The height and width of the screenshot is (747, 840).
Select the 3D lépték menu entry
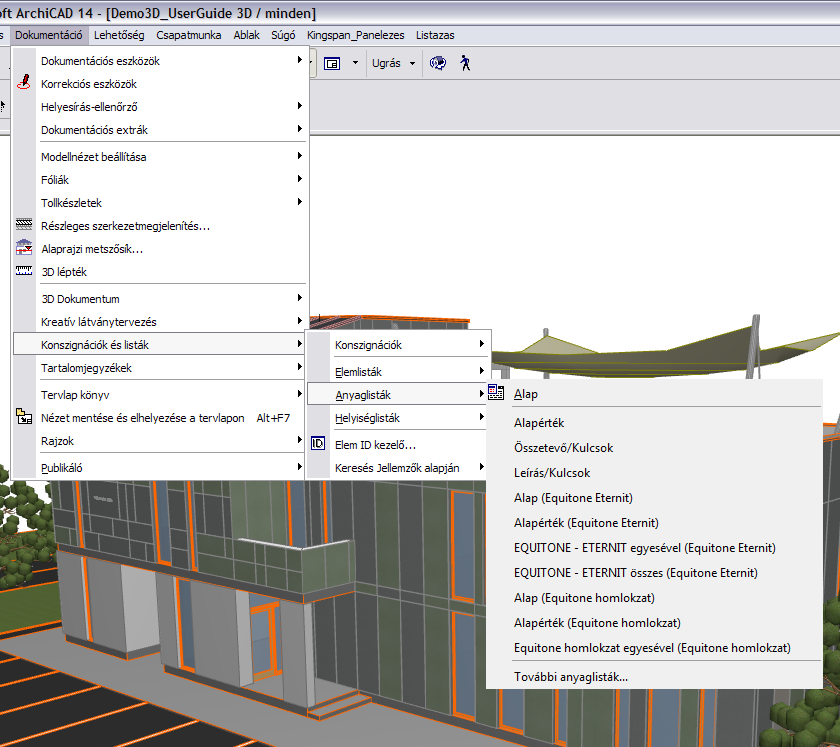click(159, 272)
